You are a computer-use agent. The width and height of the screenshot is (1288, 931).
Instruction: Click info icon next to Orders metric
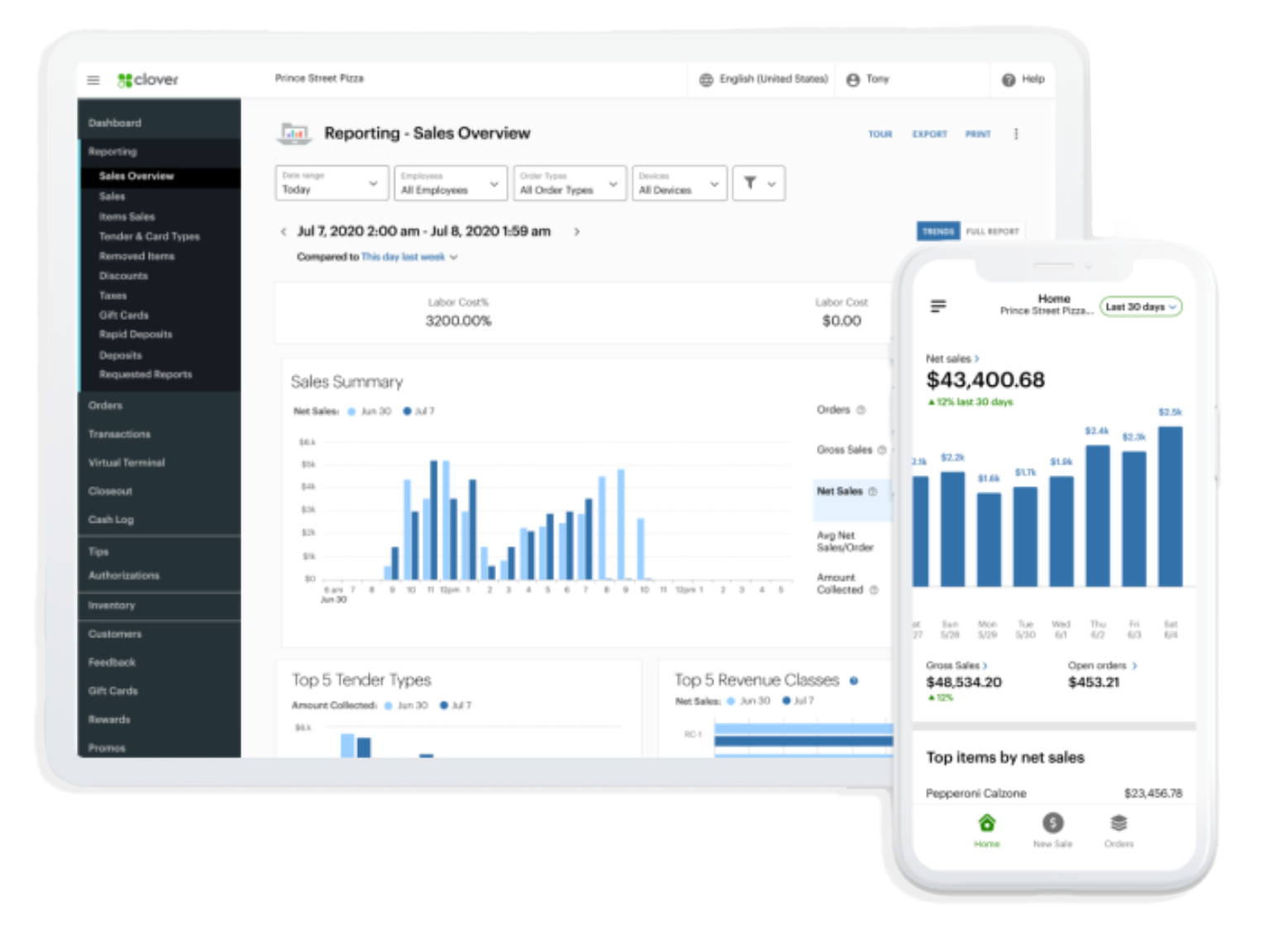(861, 410)
